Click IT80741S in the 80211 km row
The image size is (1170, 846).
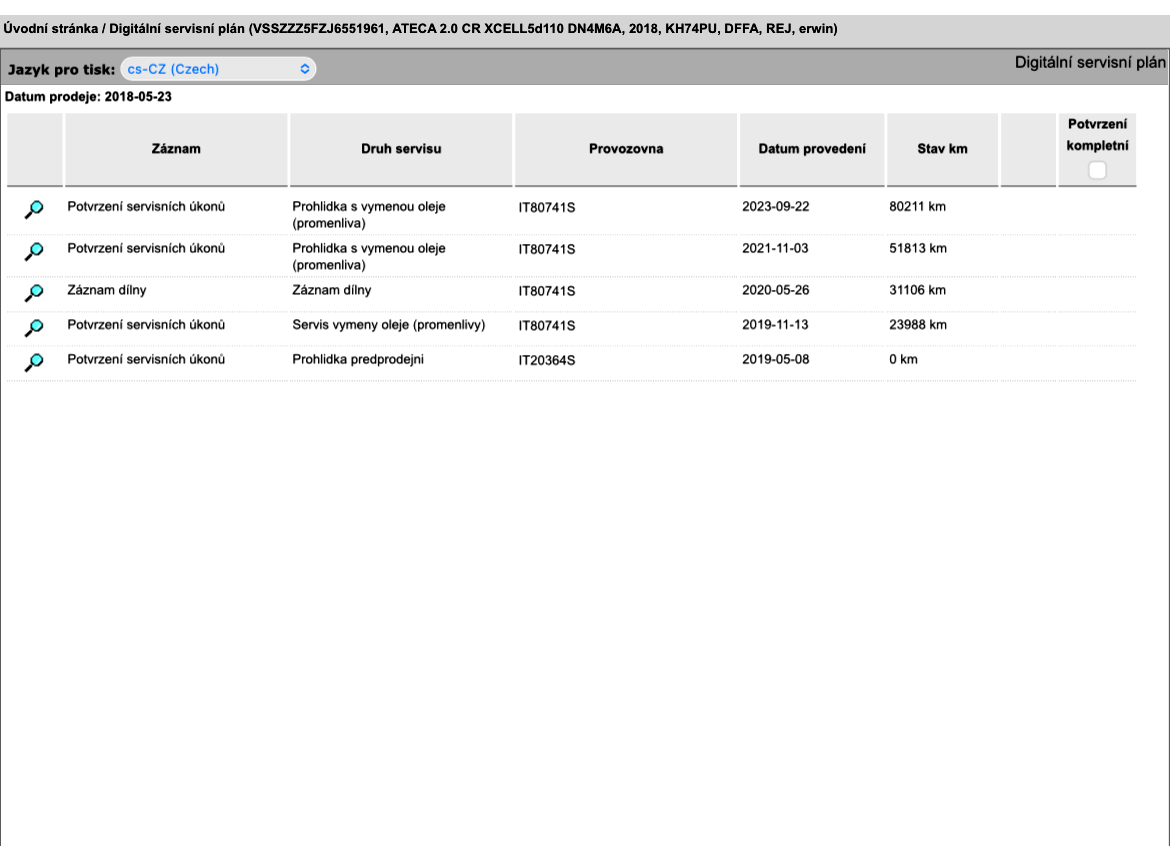[x=547, y=207]
